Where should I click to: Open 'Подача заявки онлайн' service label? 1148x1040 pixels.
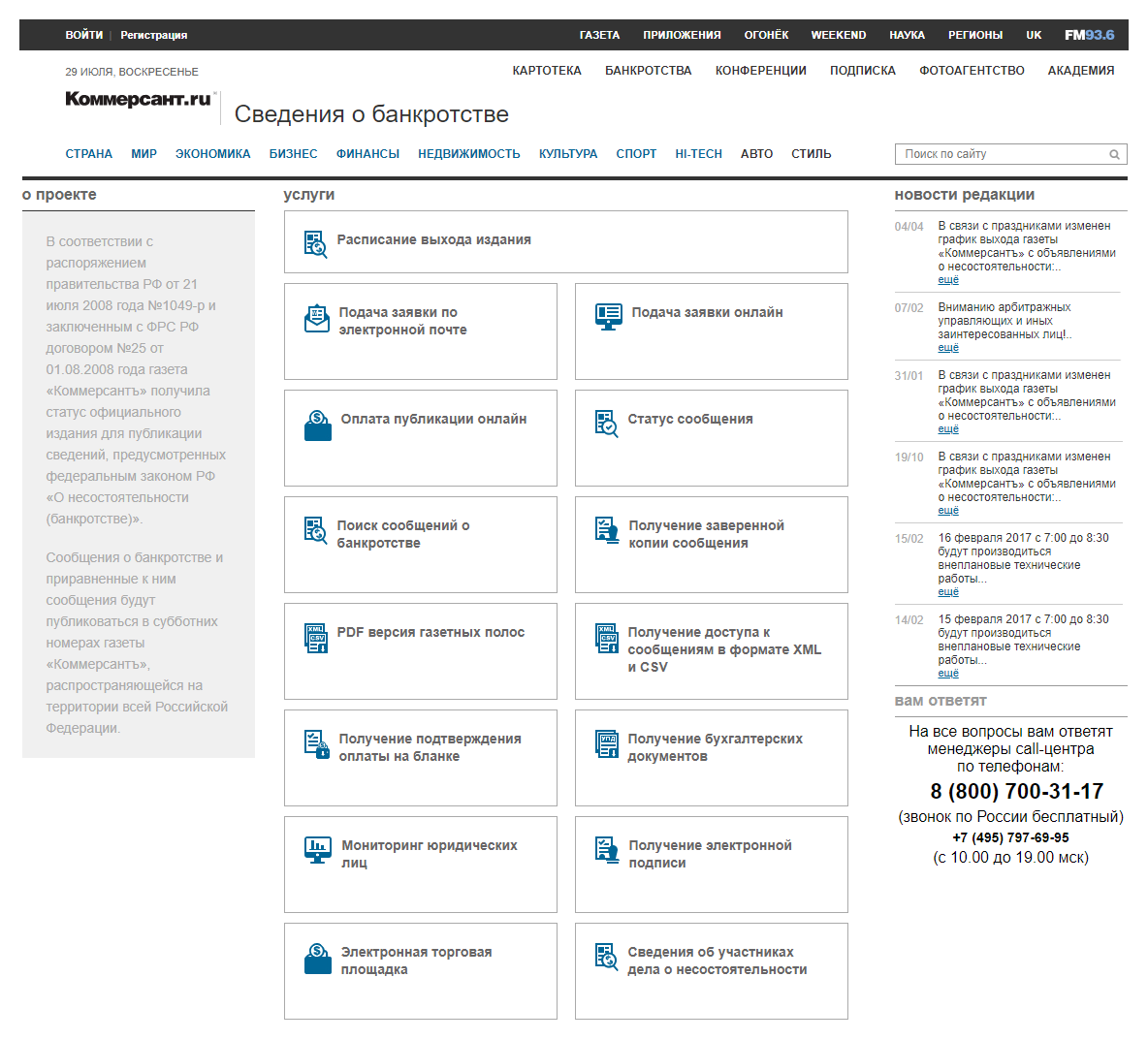tap(707, 312)
